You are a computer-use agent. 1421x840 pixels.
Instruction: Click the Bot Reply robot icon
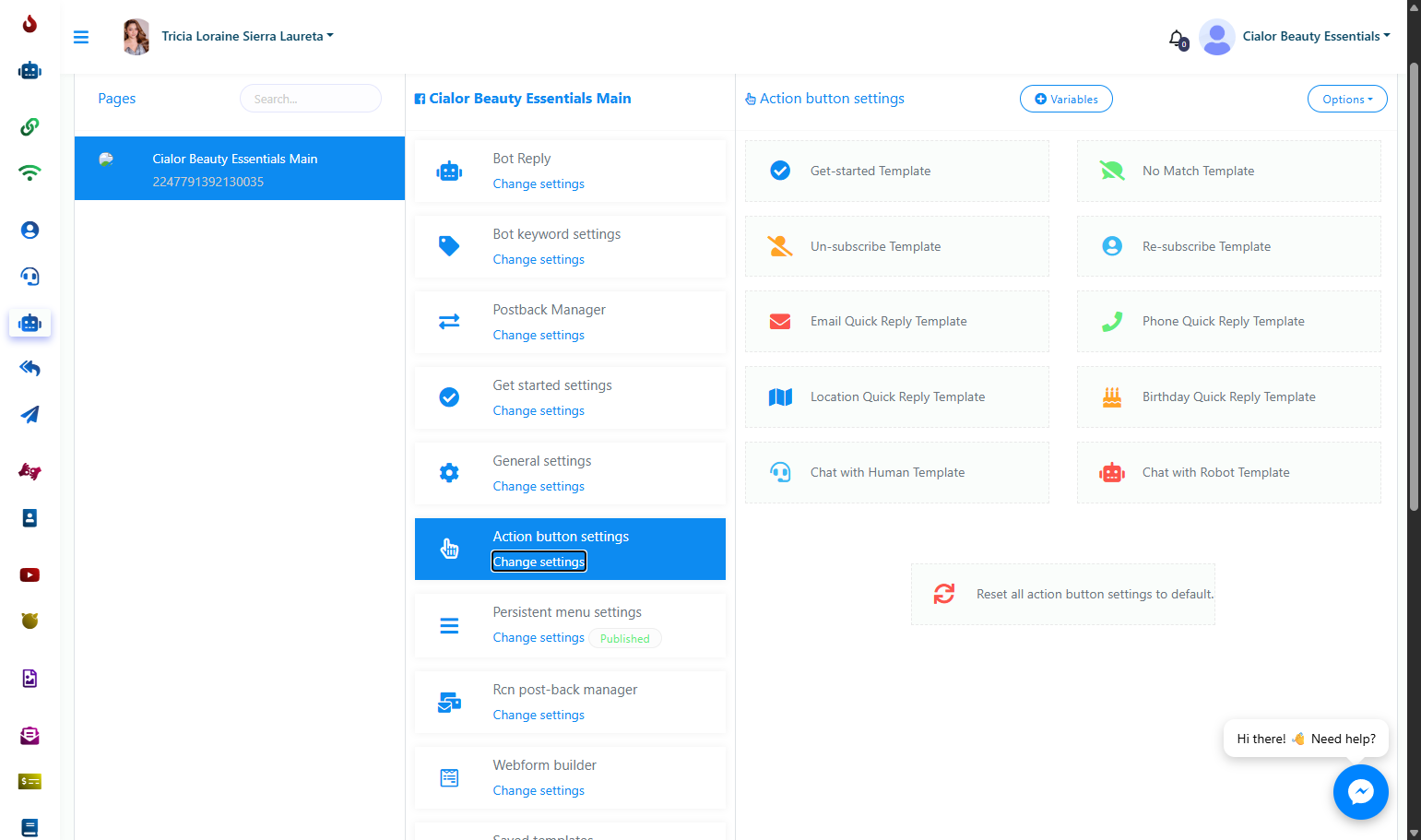(x=449, y=171)
